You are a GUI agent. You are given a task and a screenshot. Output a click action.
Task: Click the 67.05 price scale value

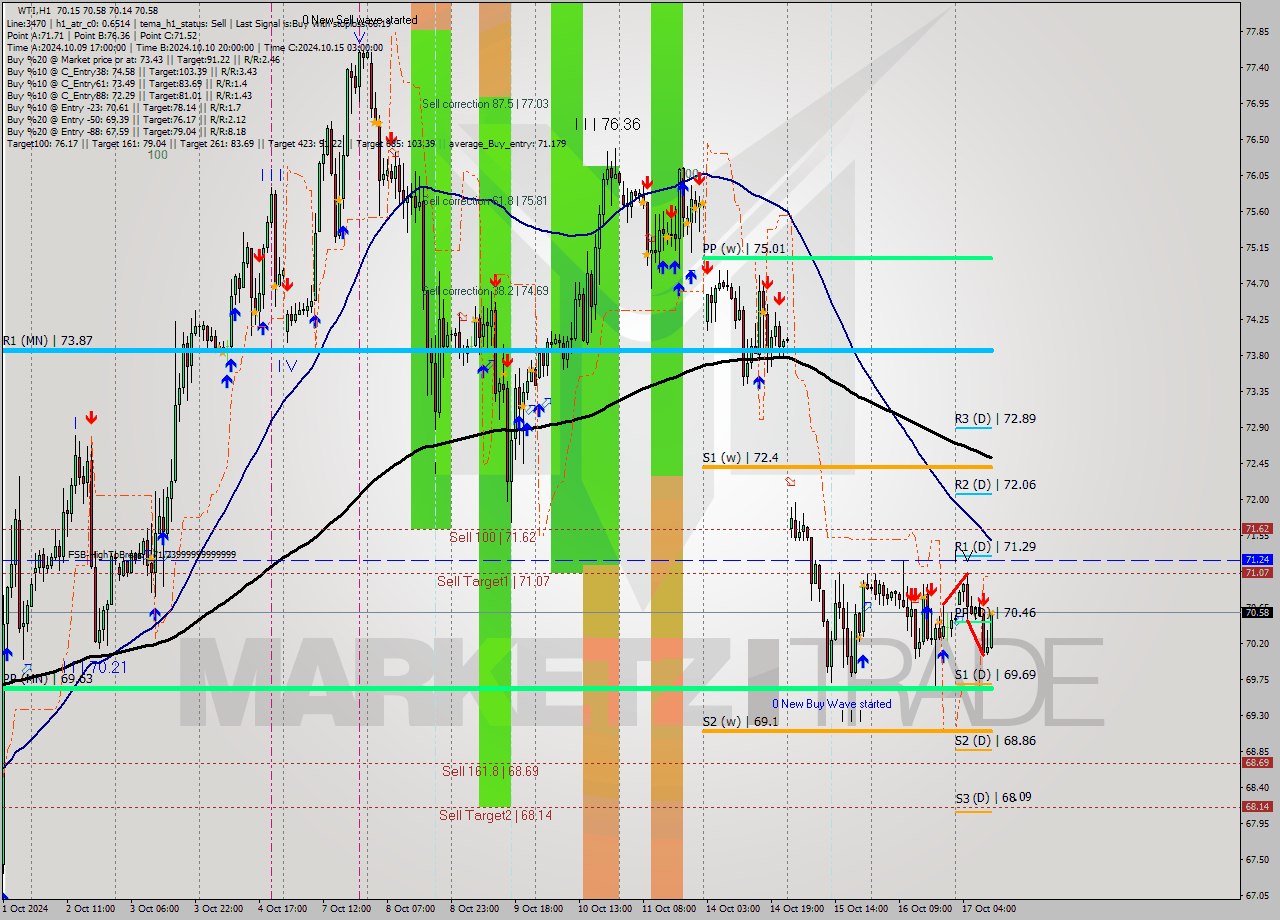pyautogui.click(x=1256, y=895)
